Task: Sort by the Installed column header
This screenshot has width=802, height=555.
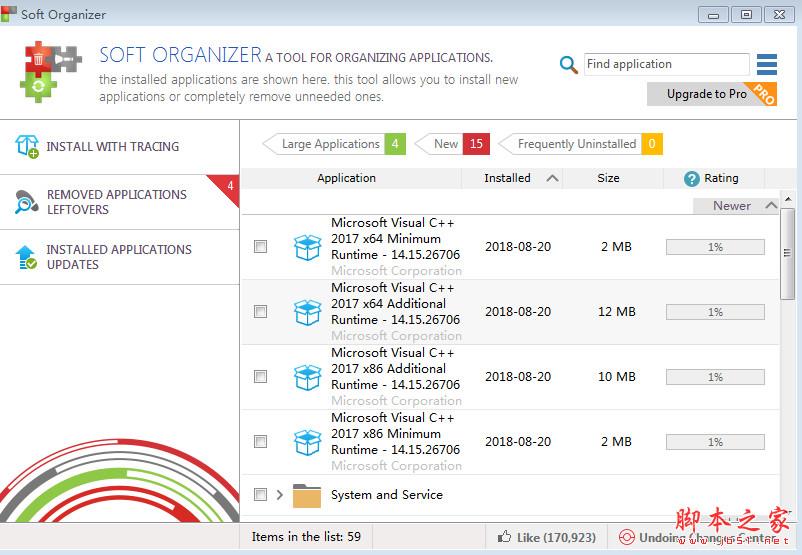Action: point(512,178)
